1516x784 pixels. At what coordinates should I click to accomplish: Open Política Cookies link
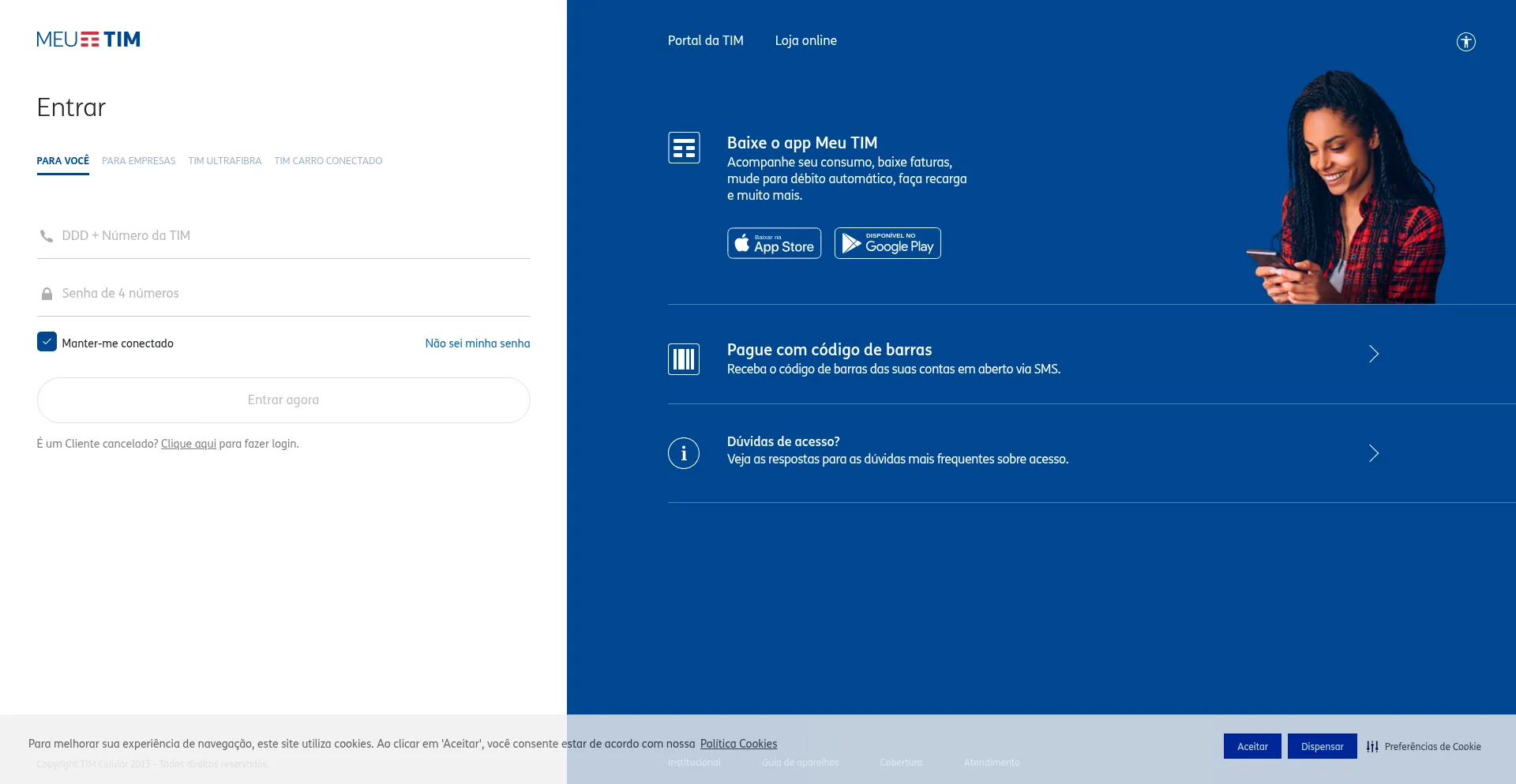(738, 744)
